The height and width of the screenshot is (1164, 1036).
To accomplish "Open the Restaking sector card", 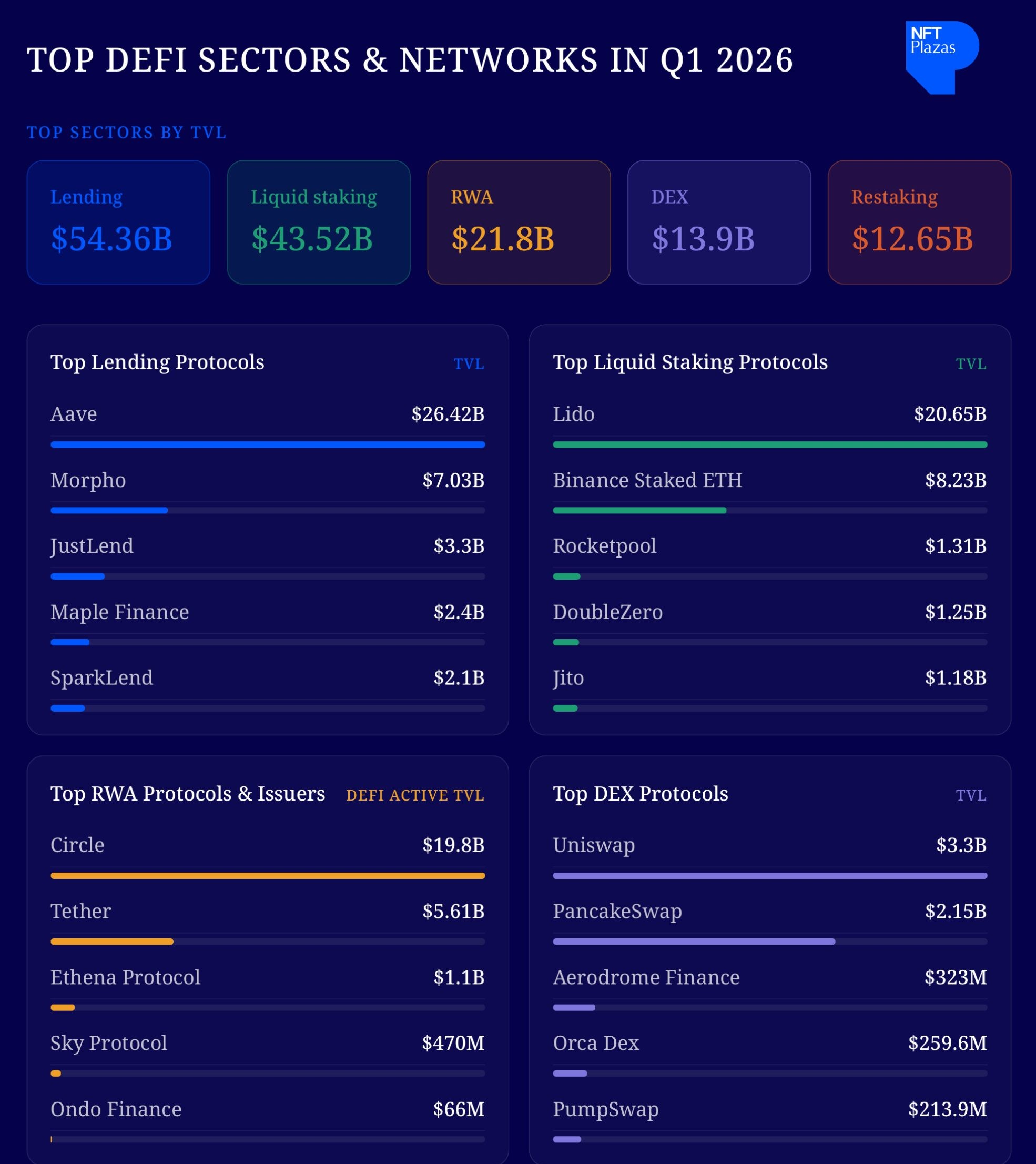I will [919, 222].
